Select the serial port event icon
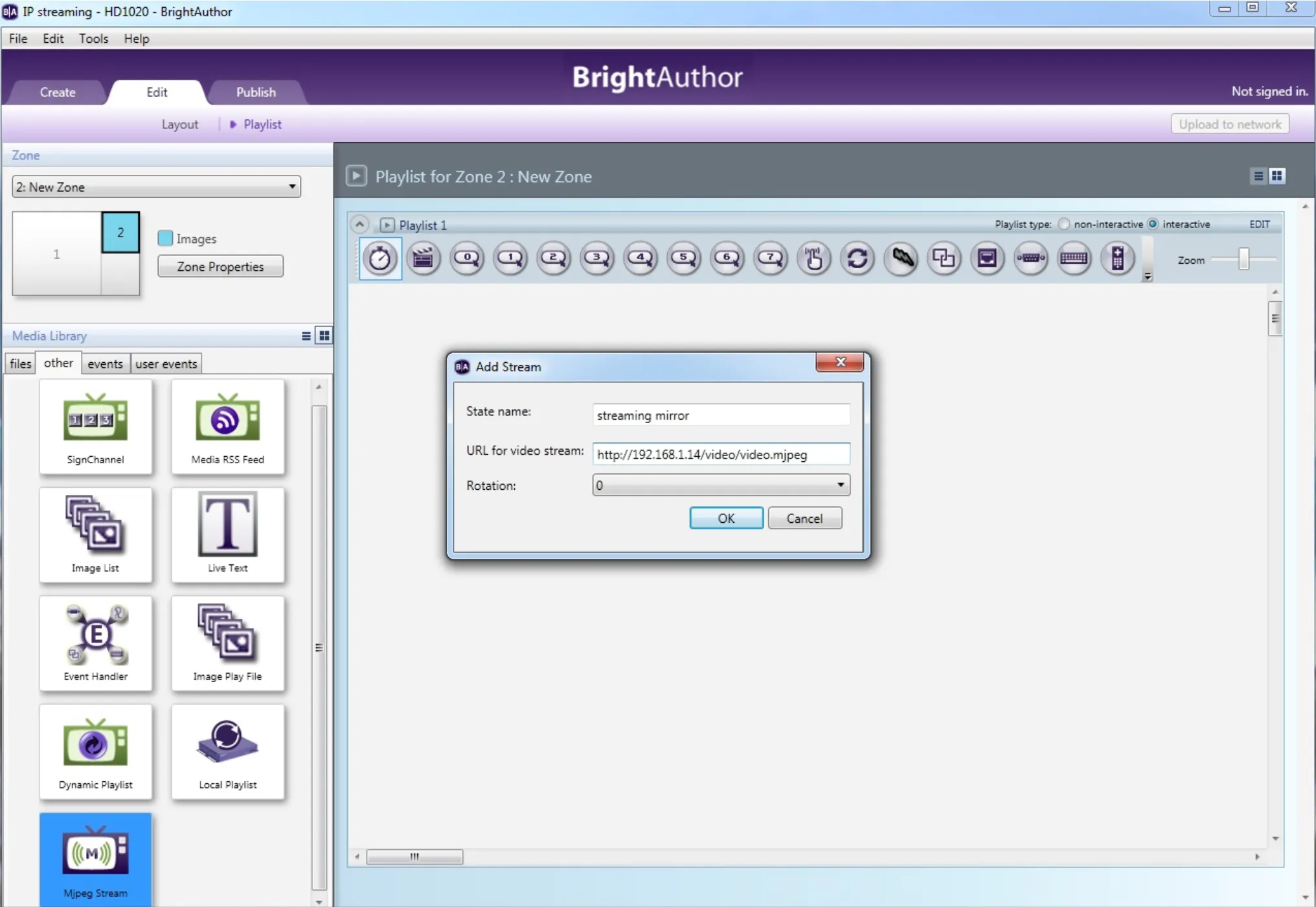 click(x=1031, y=258)
